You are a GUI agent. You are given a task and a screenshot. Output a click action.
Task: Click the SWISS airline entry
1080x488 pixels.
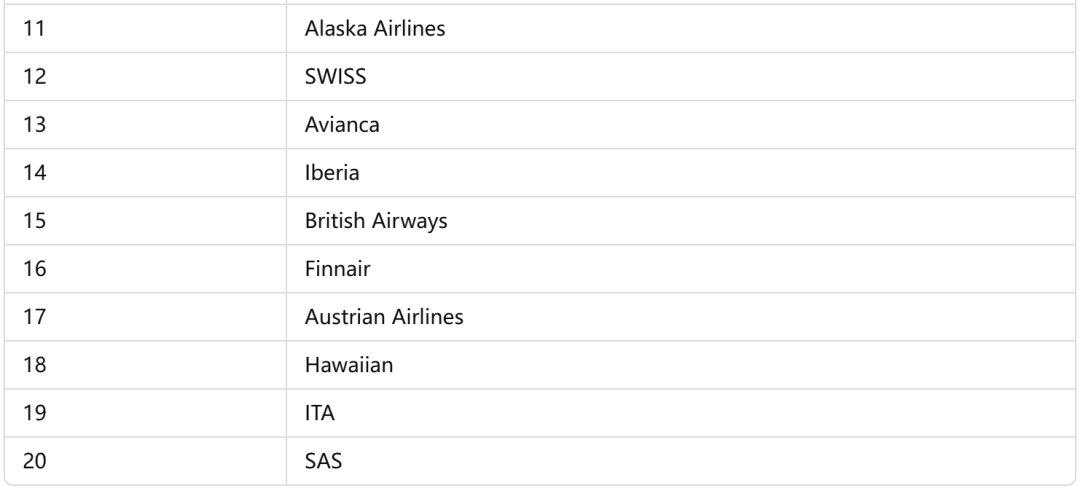[x=680, y=76]
